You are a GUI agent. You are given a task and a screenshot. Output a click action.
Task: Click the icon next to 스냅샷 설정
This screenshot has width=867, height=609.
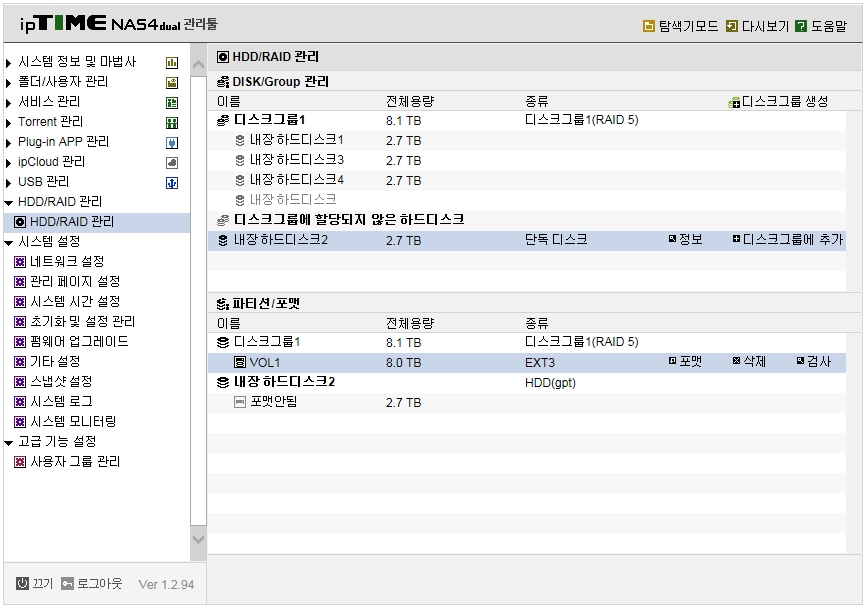pyautogui.click(x=20, y=382)
